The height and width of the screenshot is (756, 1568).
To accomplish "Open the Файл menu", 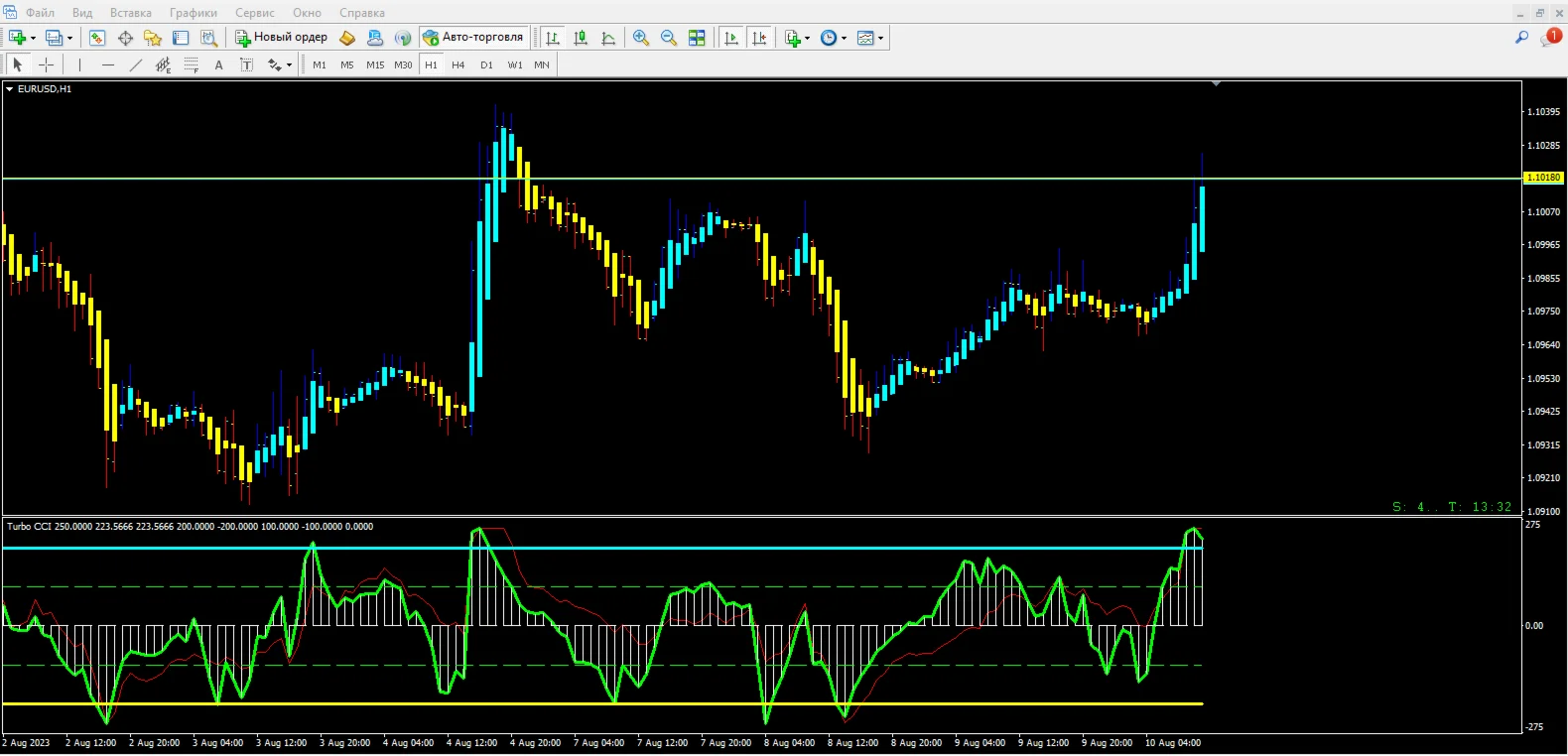I will click(40, 13).
